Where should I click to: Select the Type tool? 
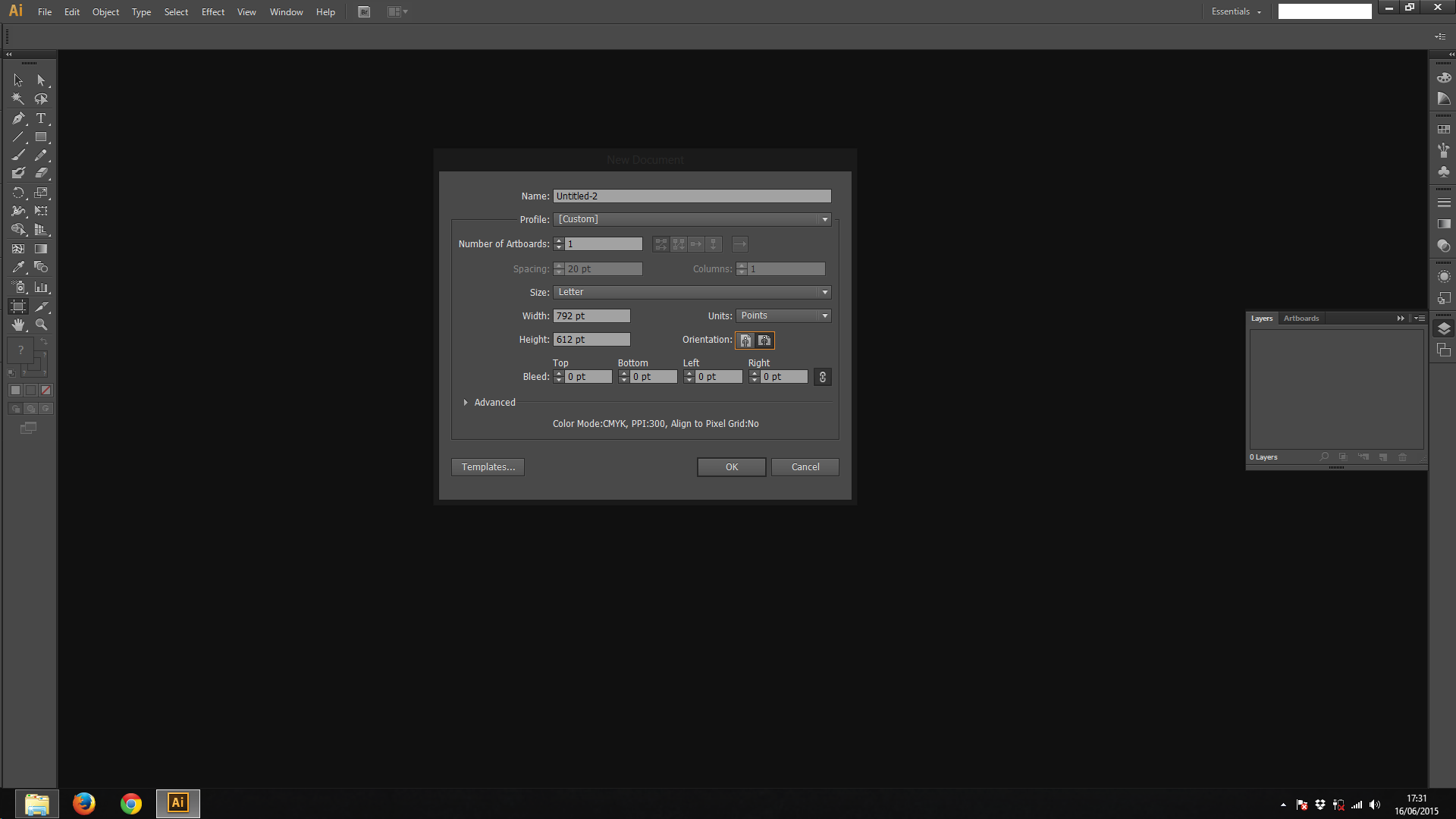(x=42, y=118)
